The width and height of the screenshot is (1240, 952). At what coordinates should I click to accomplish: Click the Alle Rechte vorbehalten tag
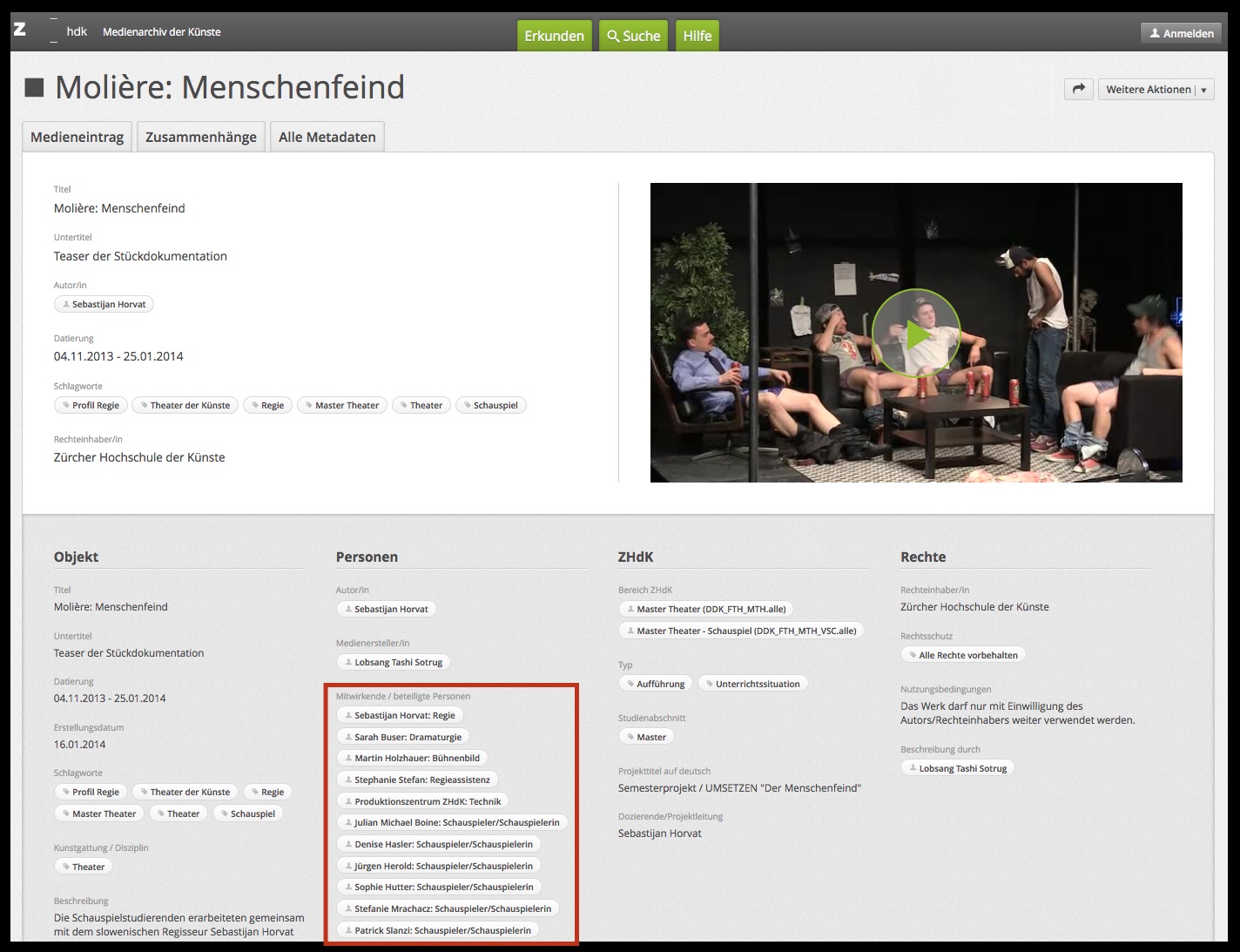click(963, 655)
